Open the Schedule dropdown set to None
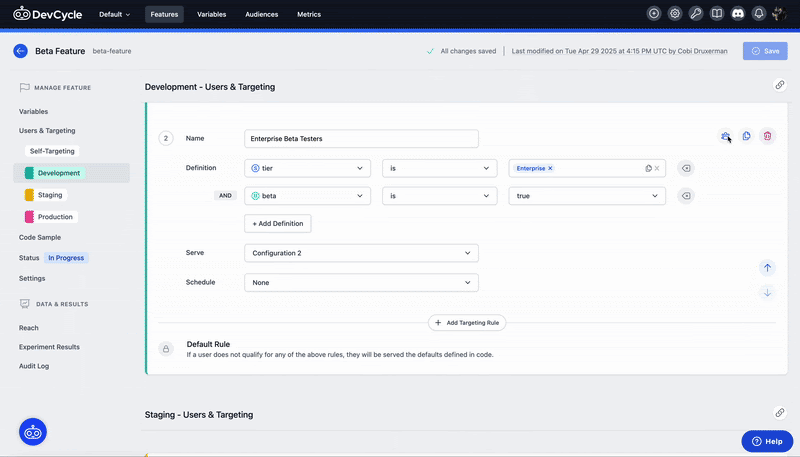800x457 pixels. 361,283
